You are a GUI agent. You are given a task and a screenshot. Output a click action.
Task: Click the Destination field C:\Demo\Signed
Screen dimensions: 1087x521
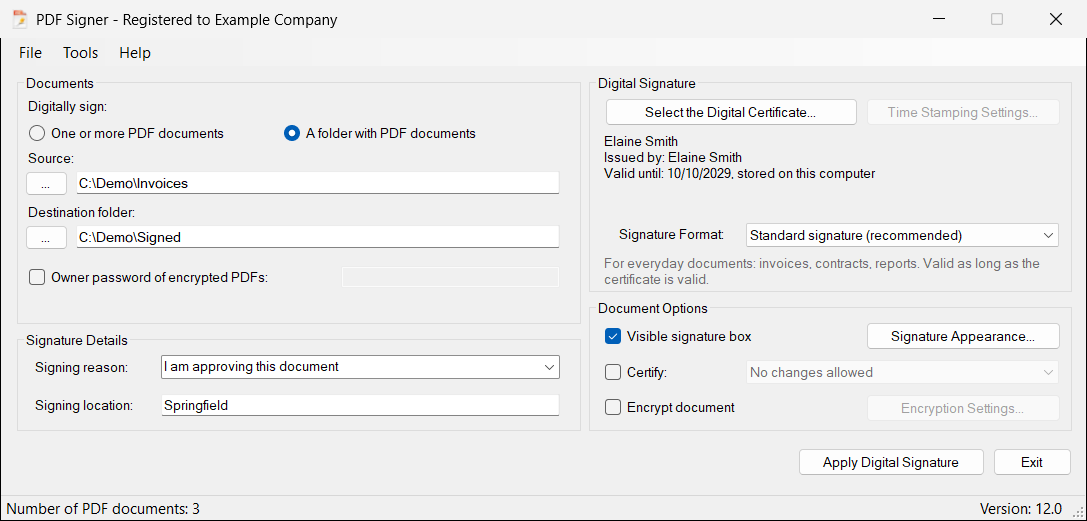click(318, 237)
